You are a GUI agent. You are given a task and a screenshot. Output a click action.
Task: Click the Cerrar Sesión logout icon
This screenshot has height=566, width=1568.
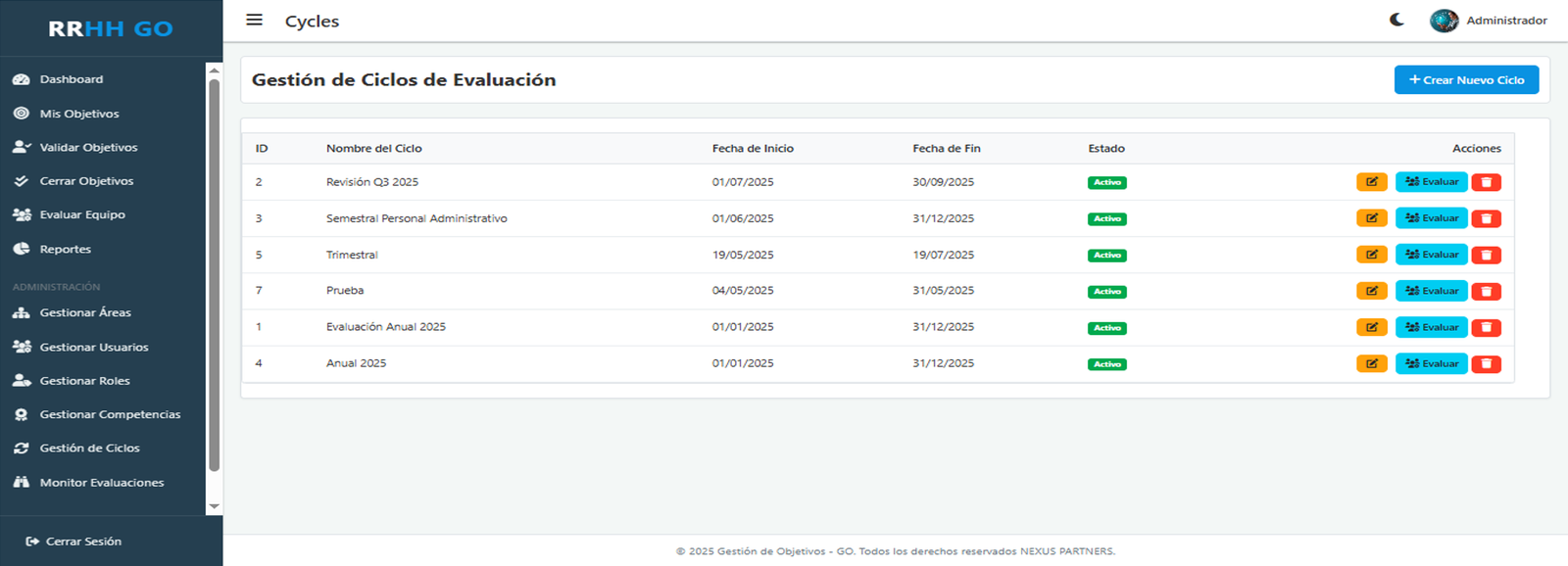(32, 542)
